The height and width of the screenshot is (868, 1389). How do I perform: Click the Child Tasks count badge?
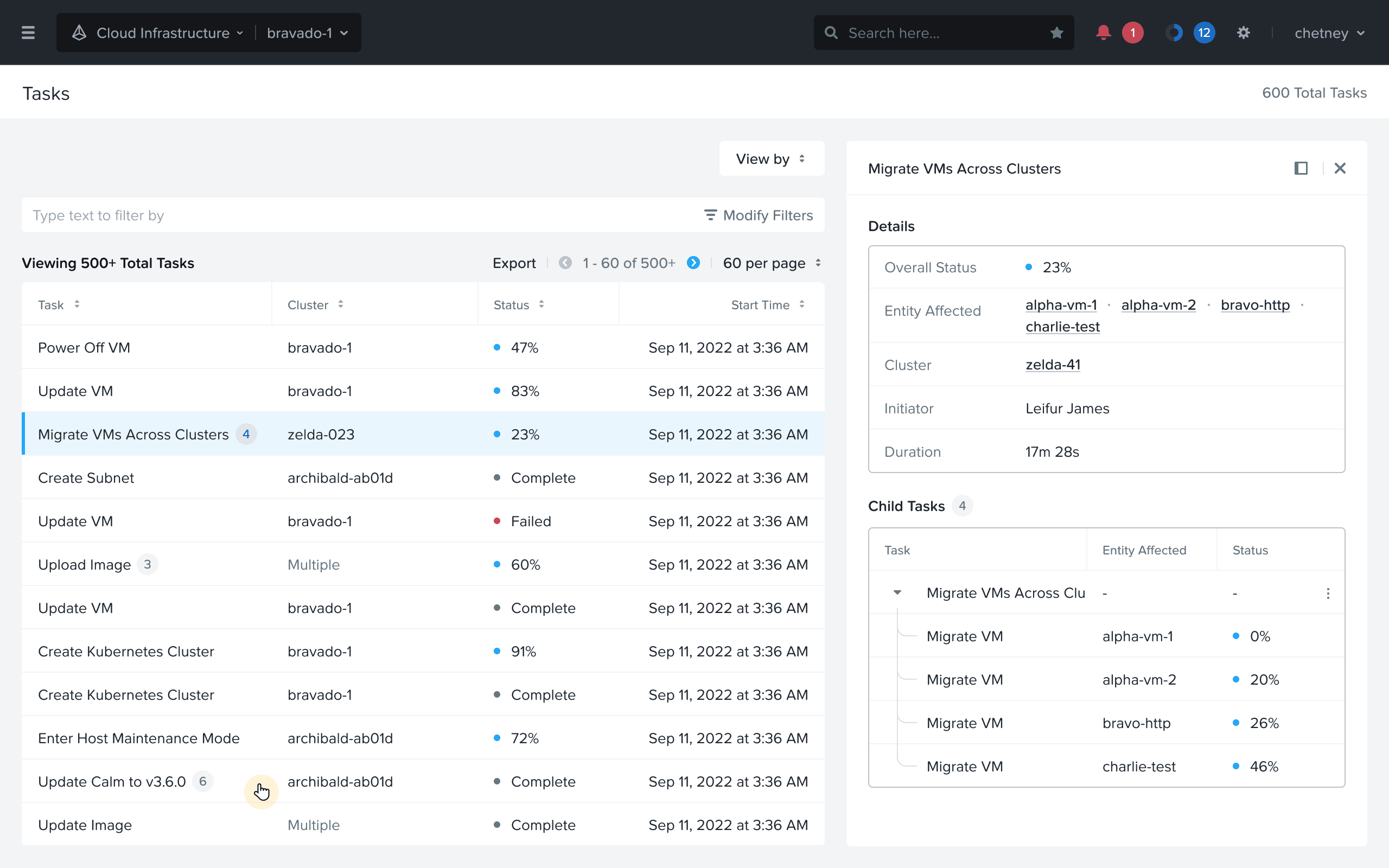[963, 506]
